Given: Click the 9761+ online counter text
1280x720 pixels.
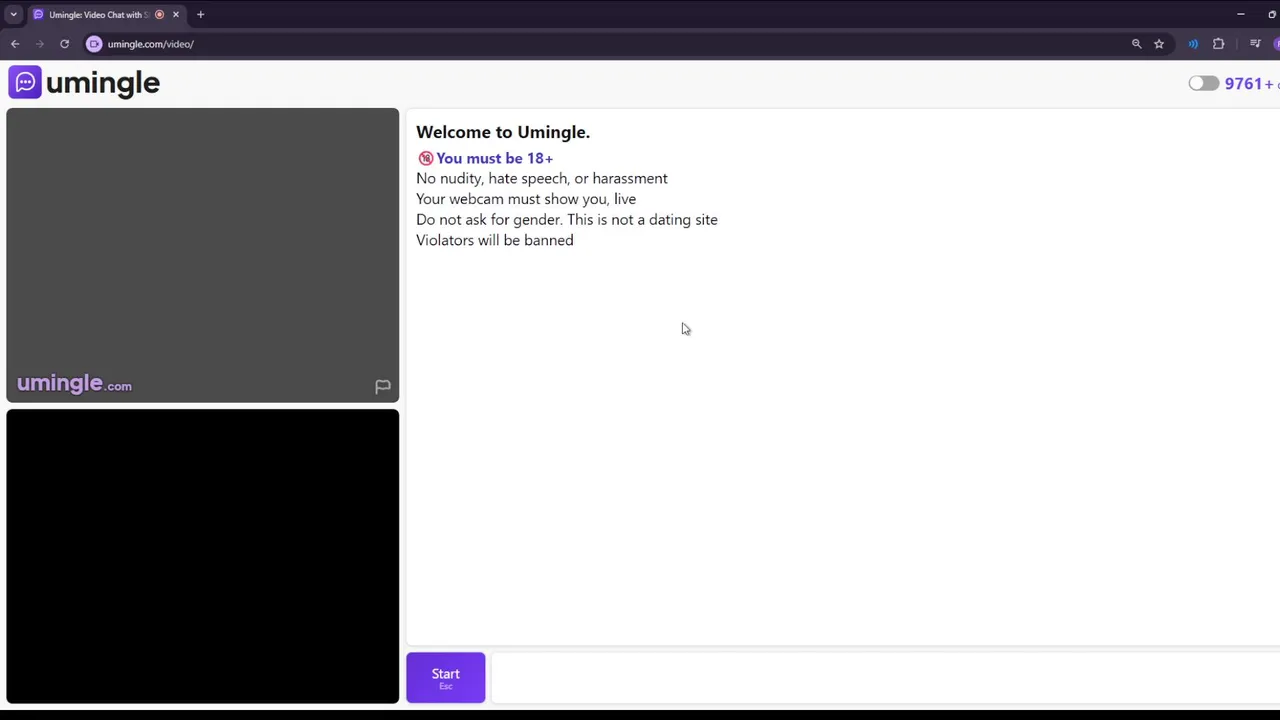Looking at the screenshot, I should point(1251,83).
